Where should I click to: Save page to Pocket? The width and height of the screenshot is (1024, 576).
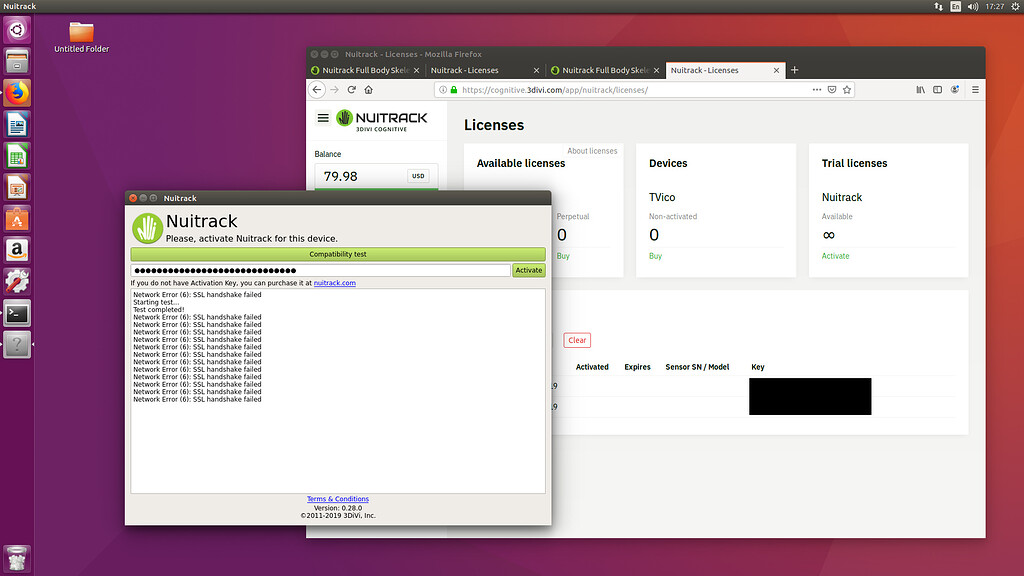point(831,89)
